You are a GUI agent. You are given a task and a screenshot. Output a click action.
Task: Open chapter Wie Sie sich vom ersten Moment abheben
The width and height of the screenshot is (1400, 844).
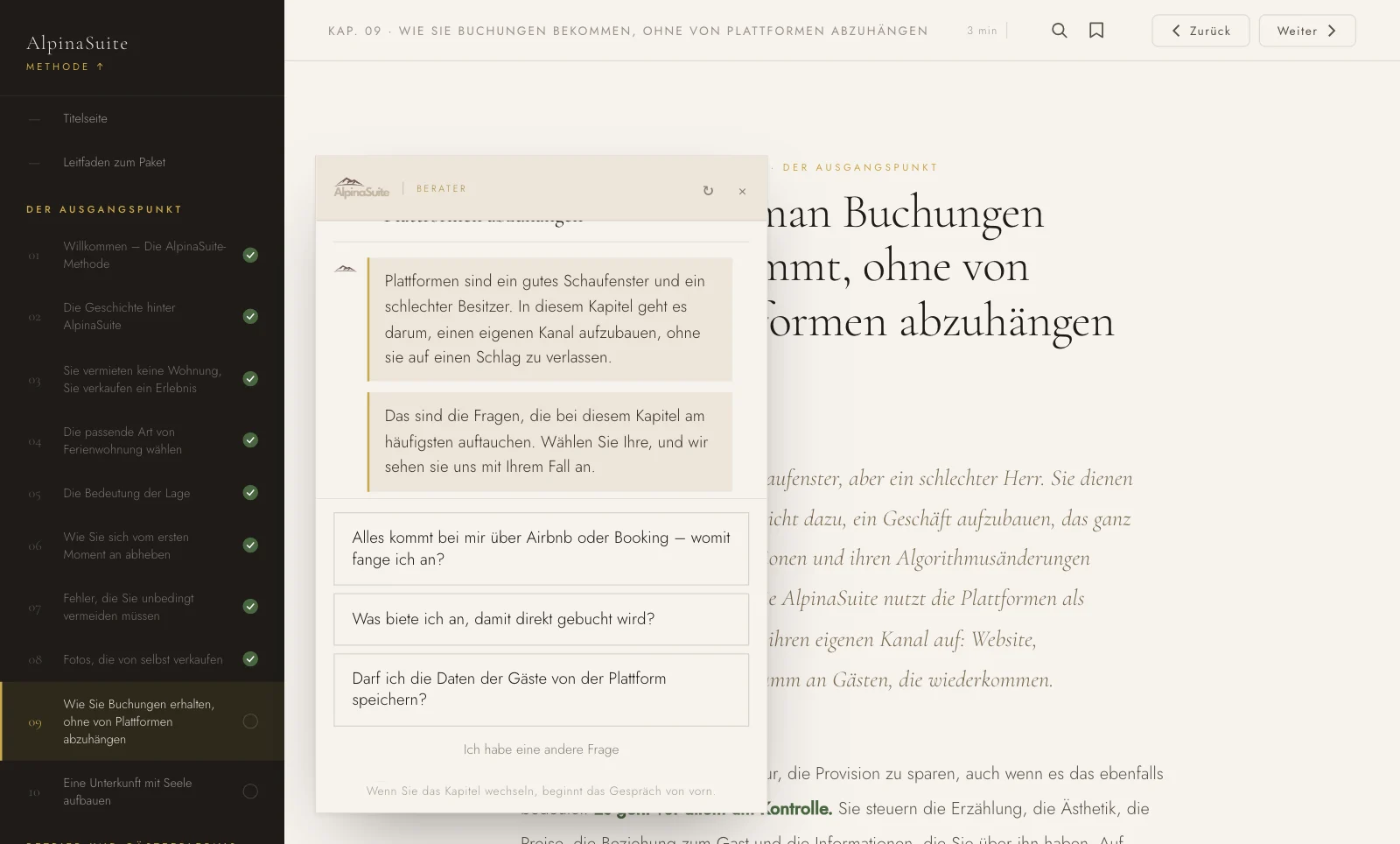coord(126,545)
